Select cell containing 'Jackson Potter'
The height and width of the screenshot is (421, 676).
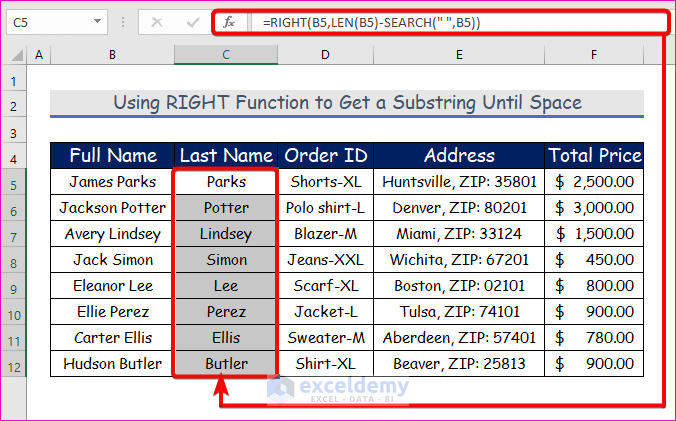113,208
